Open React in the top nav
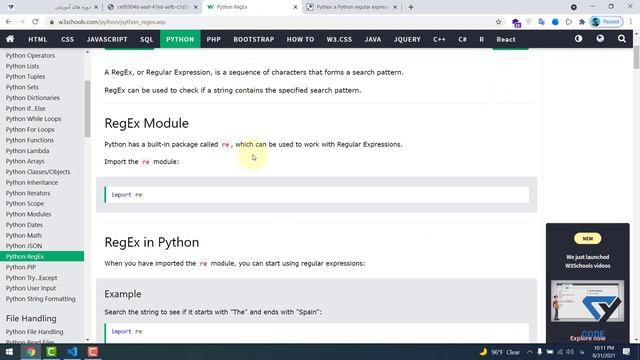Screen dimensions: 640x360 coord(506,39)
